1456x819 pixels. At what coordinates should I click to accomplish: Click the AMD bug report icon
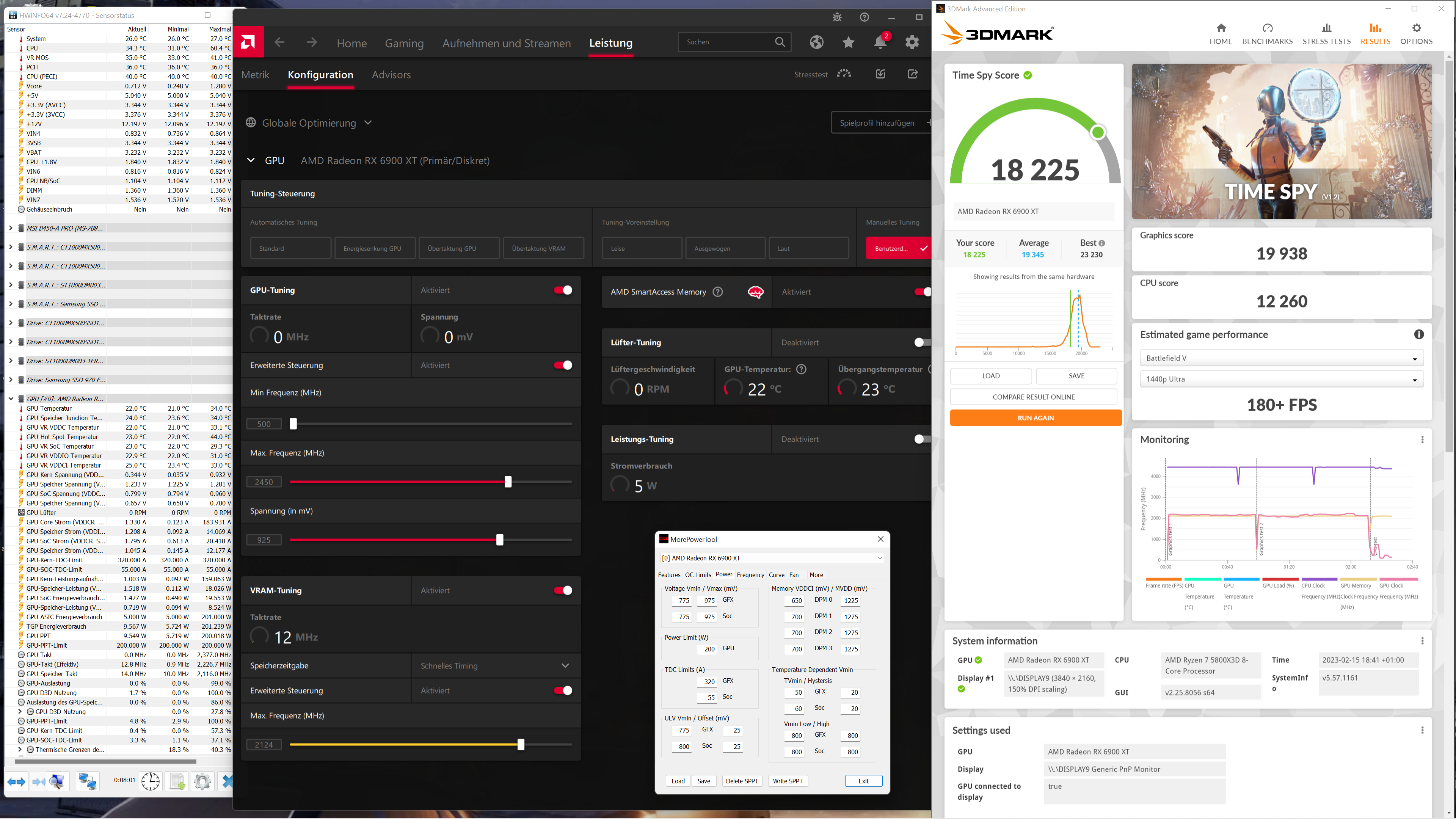837,17
